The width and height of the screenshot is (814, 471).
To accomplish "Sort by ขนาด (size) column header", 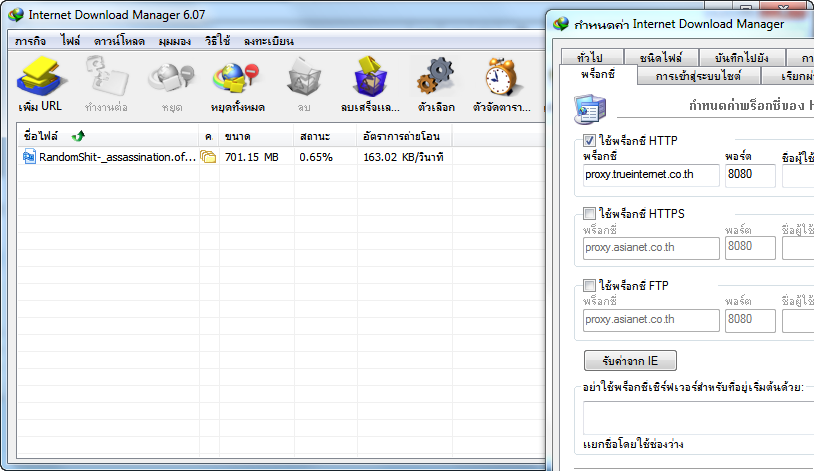I will 256,136.
